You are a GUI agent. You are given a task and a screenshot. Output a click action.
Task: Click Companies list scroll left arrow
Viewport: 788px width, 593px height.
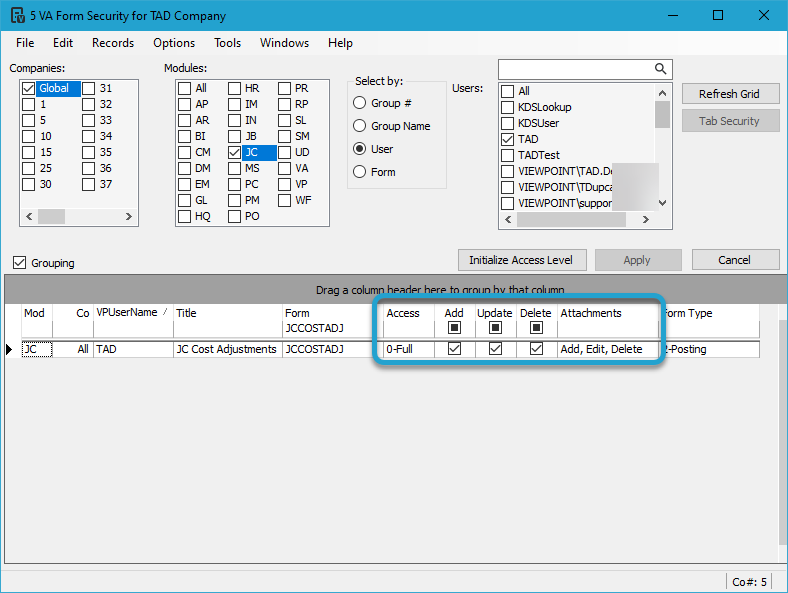pos(29,217)
